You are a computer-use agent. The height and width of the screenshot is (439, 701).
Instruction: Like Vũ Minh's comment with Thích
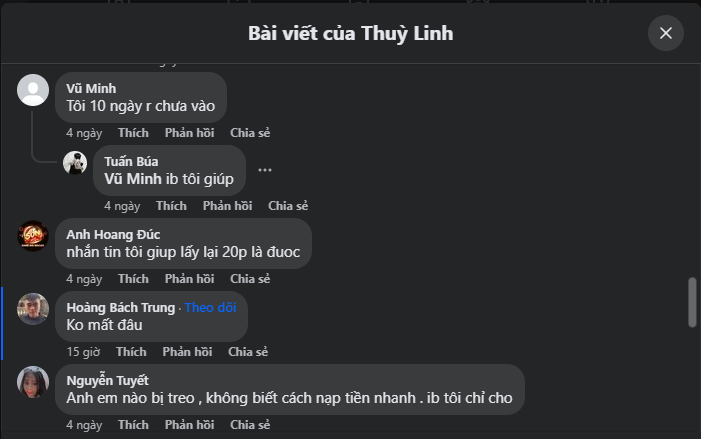coord(133,133)
